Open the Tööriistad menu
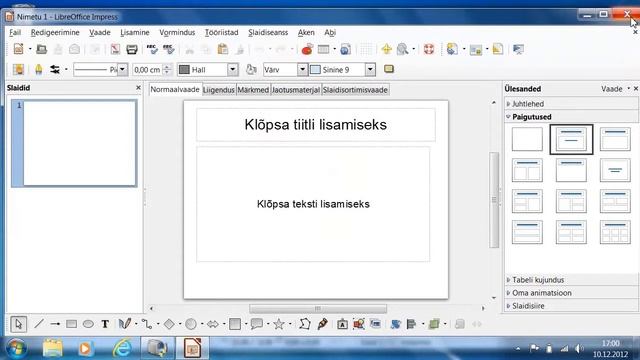This screenshot has width=640, height=360. click(x=221, y=32)
